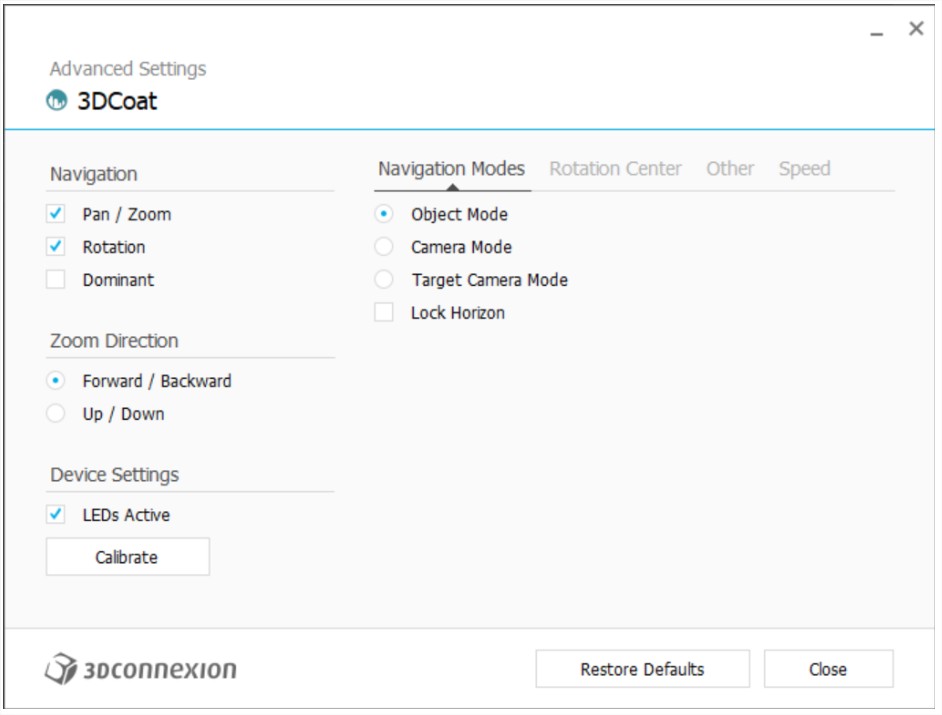Switch to the Speed tab
Viewport: 942px width, 715px height.
coord(804,169)
